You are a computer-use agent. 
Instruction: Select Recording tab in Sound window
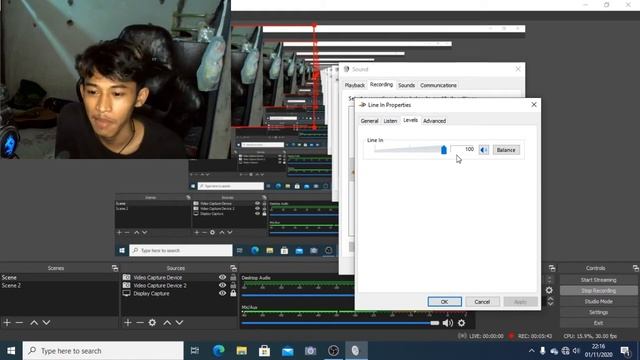[x=381, y=84]
